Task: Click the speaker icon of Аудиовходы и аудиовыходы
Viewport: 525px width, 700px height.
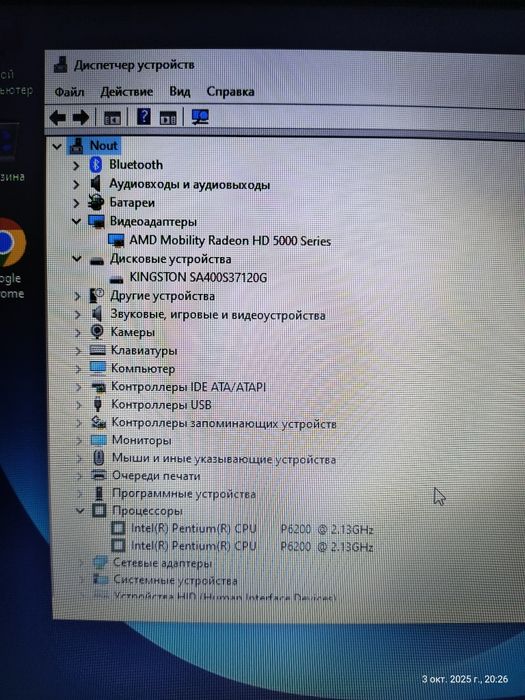Action: [x=96, y=183]
